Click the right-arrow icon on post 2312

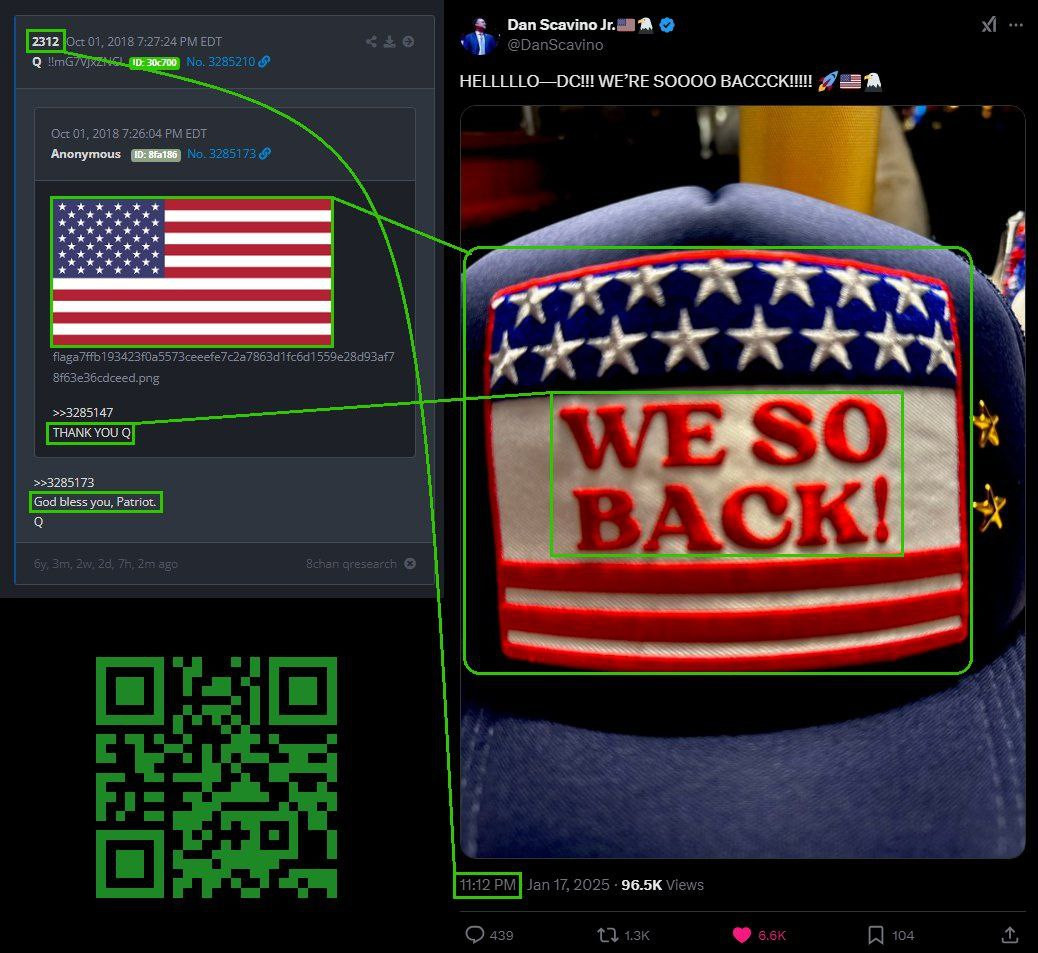point(408,42)
